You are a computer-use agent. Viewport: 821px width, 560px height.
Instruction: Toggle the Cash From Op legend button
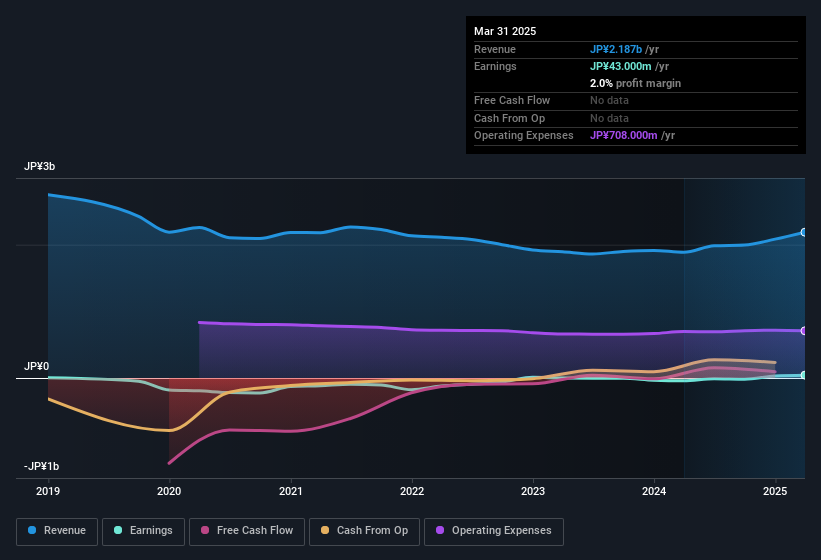click(364, 531)
